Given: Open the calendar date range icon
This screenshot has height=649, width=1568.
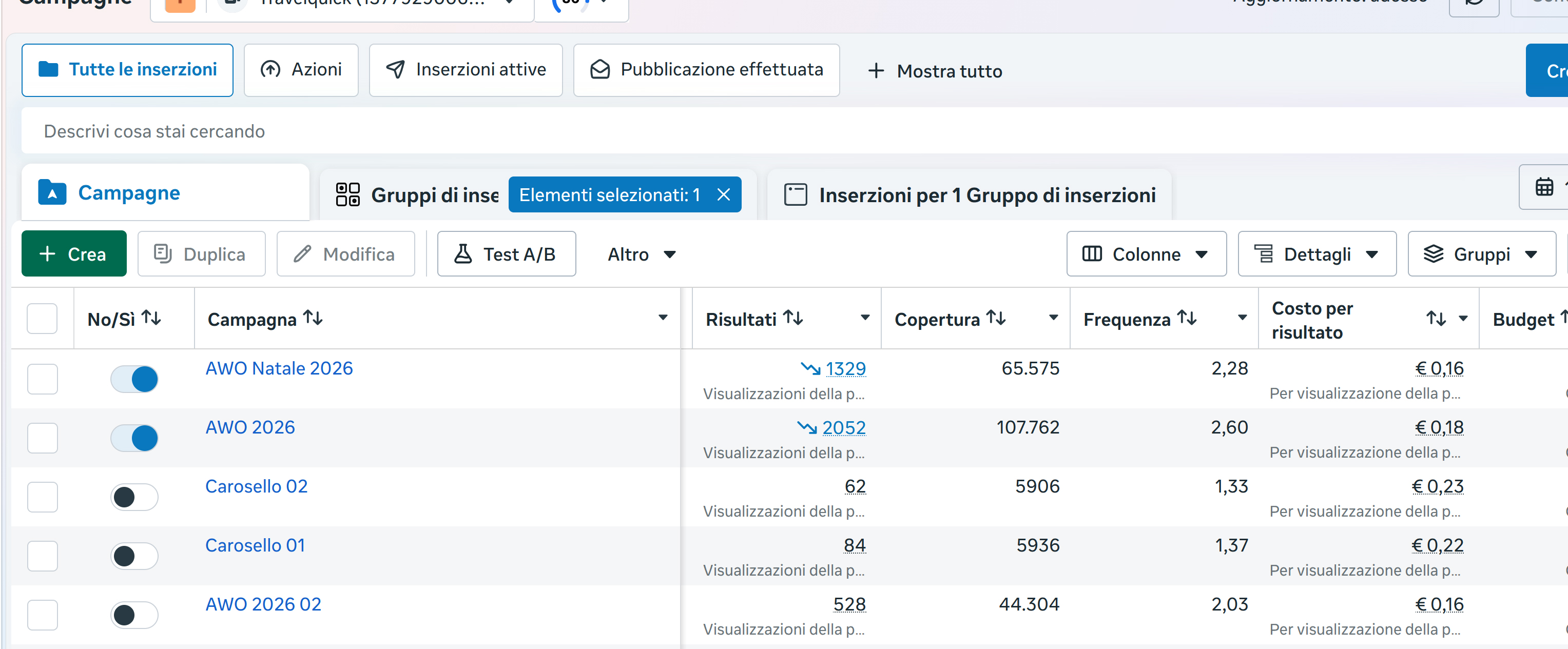Looking at the screenshot, I should tap(1544, 187).
